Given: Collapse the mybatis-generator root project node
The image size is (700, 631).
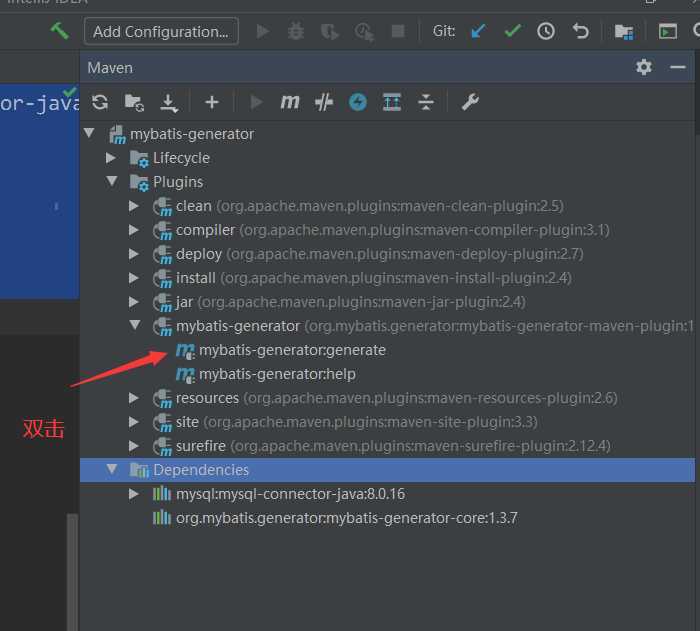Looking at the screenshot, I should [89, 133].
